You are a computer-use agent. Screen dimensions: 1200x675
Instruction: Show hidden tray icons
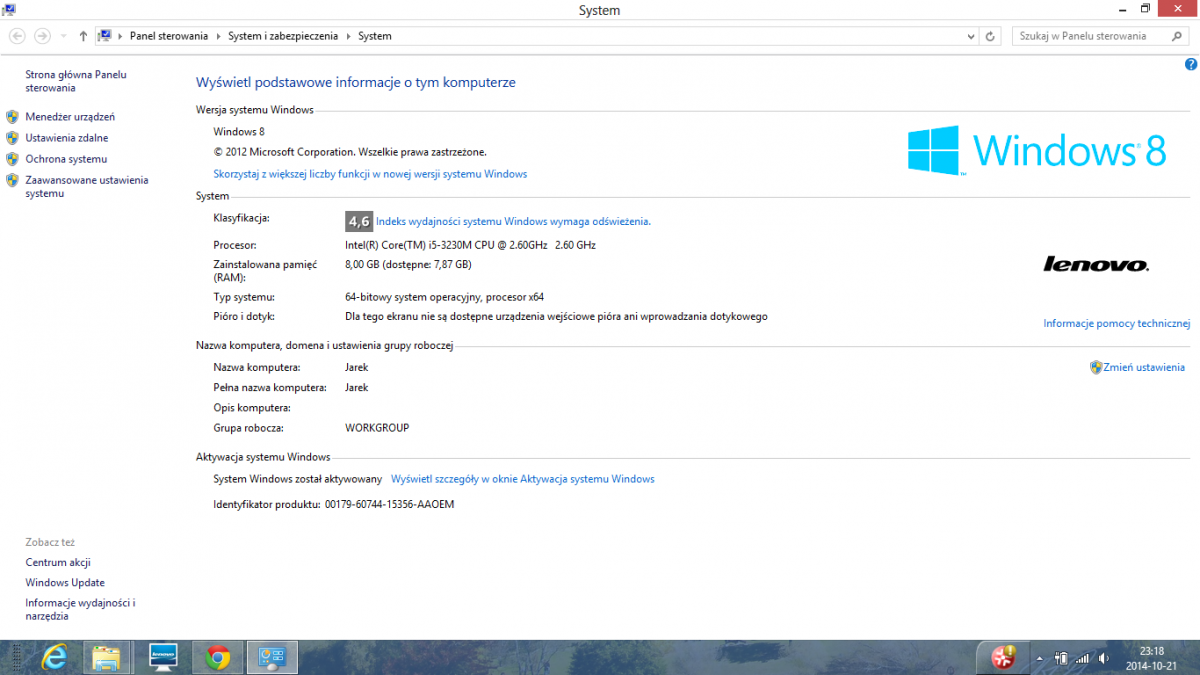(1039, 658)
